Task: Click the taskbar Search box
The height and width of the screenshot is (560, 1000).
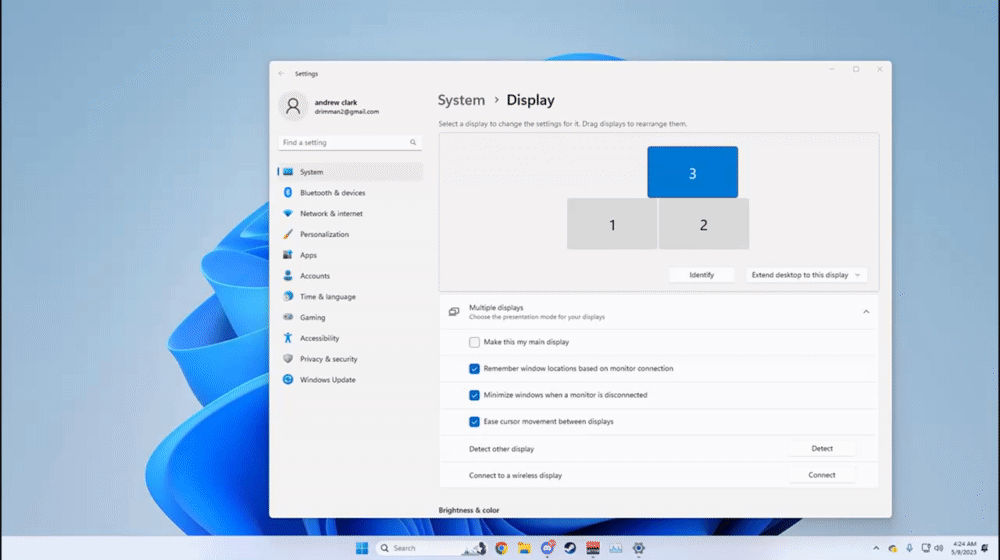Action: (x=430, y=548)
